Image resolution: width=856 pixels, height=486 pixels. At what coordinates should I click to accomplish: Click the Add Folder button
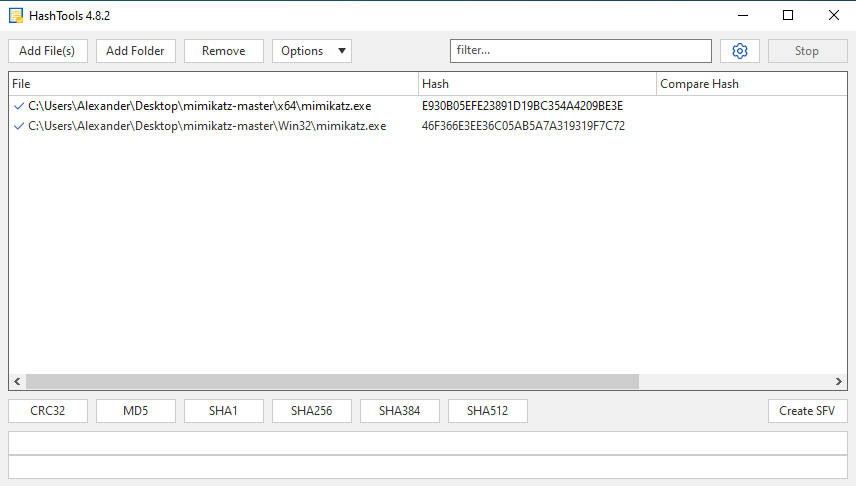pos(135,51)
